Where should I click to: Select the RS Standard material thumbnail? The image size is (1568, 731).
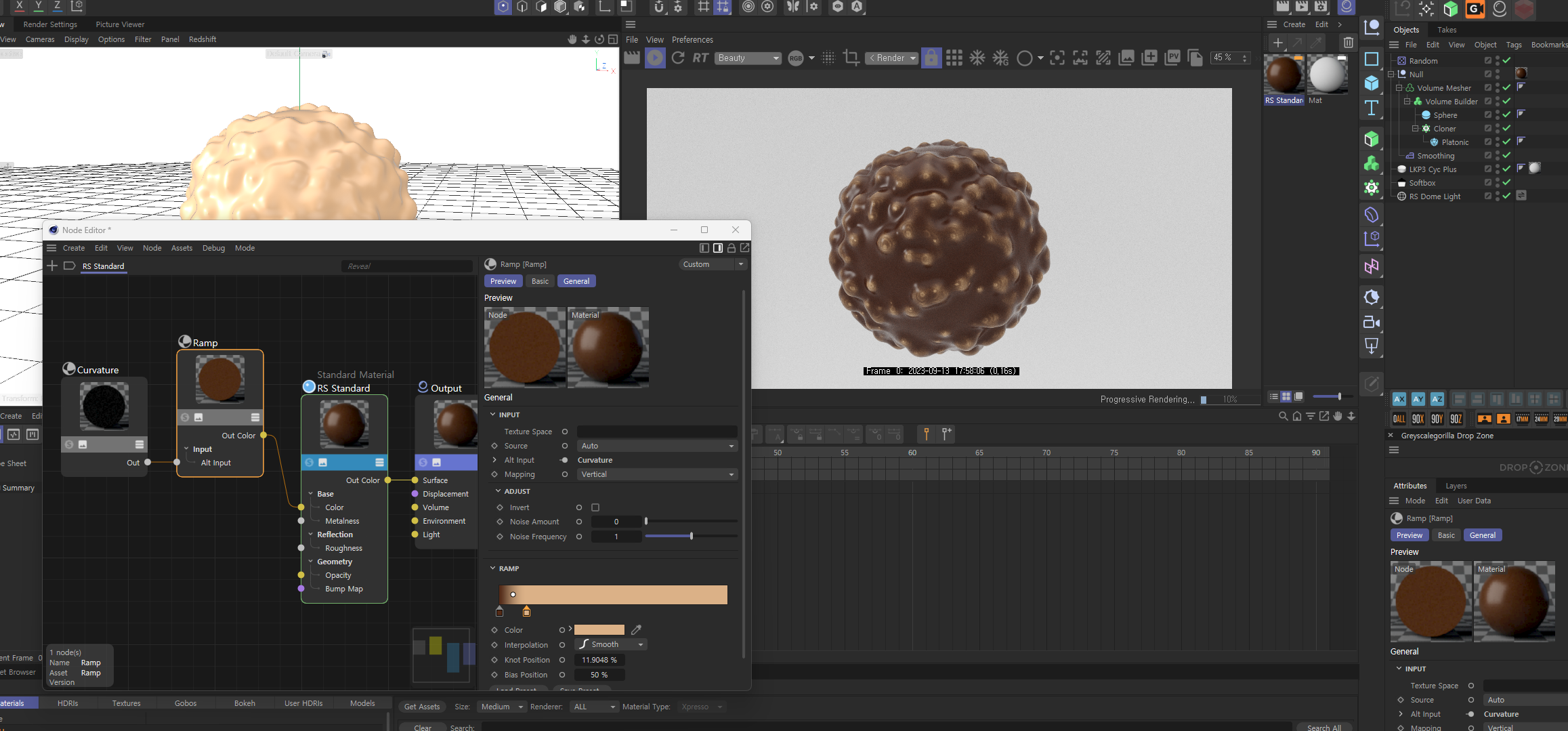[1284, 75]
